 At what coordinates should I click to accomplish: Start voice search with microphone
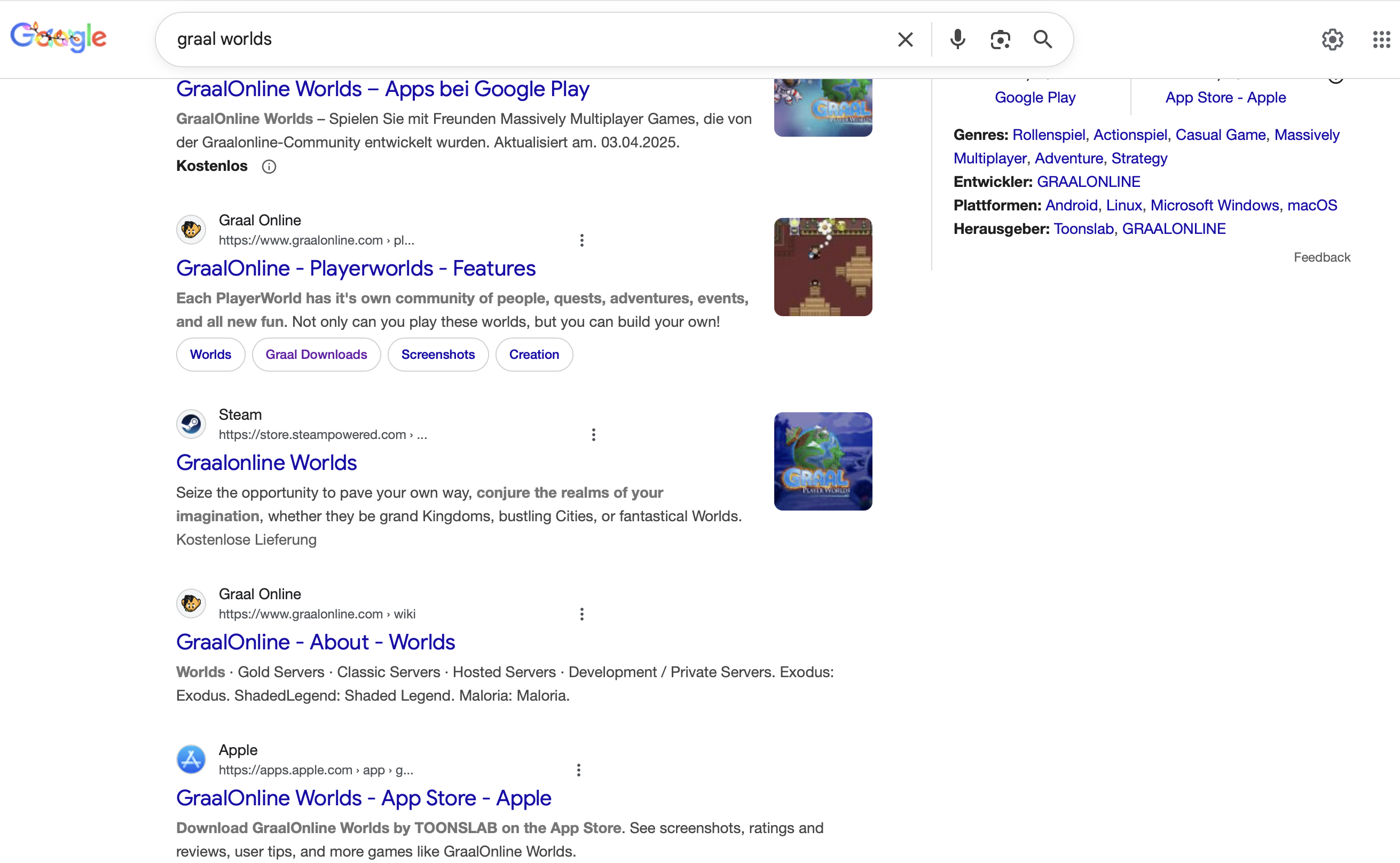coord(957,40)
